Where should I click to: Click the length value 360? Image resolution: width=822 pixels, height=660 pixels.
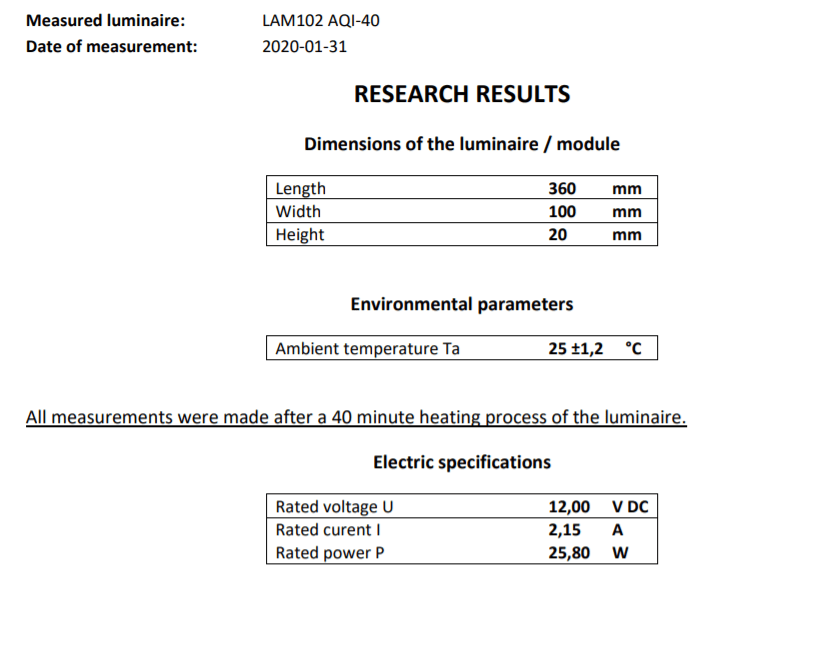(562, 189)
